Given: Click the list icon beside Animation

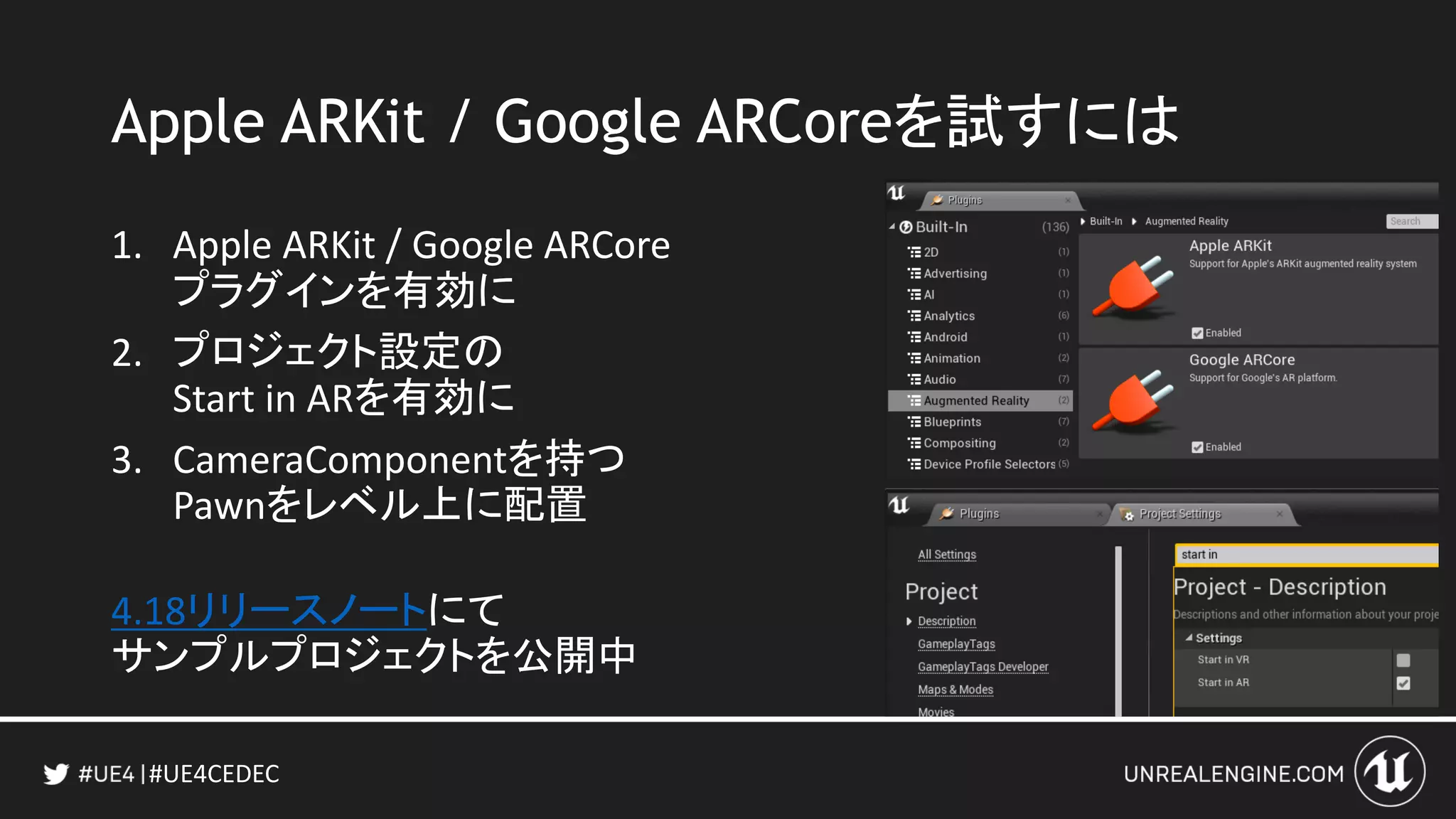Looking at the screenshot, I should (914, 358).
